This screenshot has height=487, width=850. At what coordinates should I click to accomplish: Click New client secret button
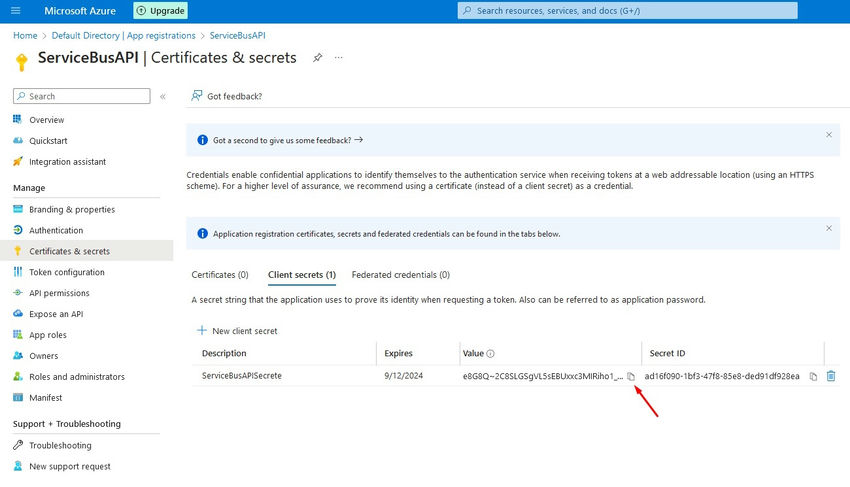(237, 331)
